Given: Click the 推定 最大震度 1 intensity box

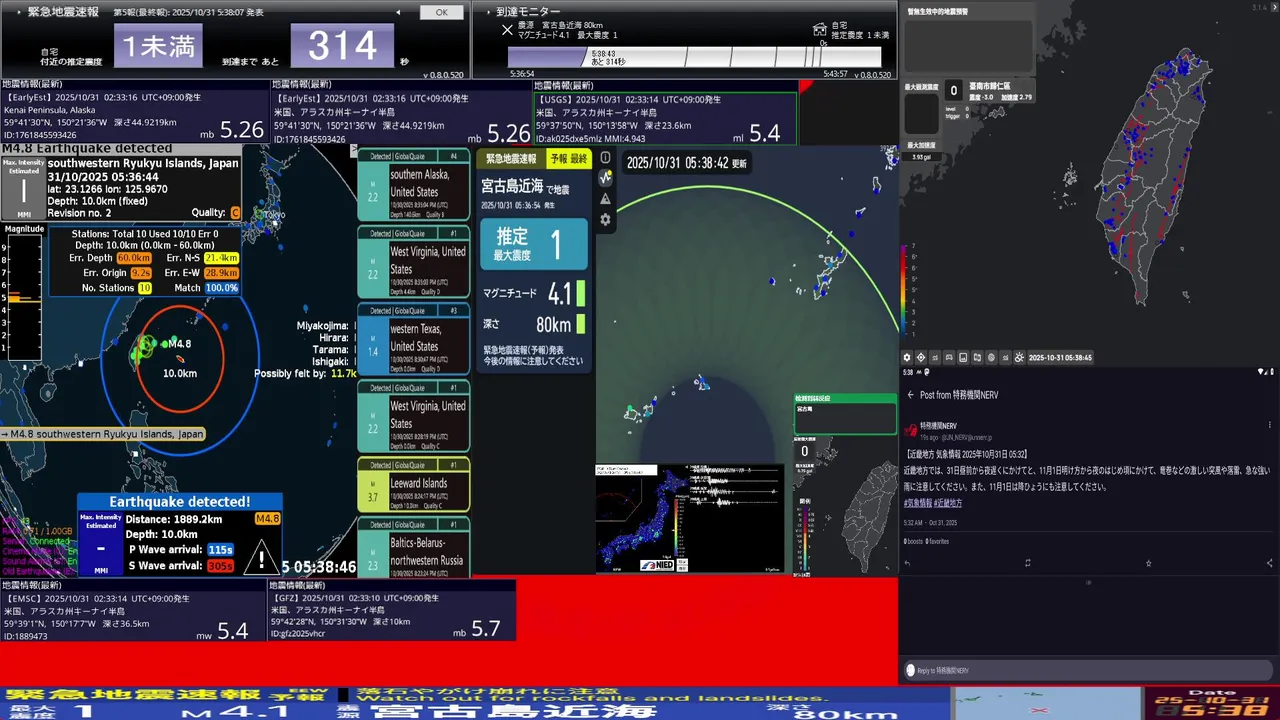Looking at the screenshot, I should click(534, 244).
